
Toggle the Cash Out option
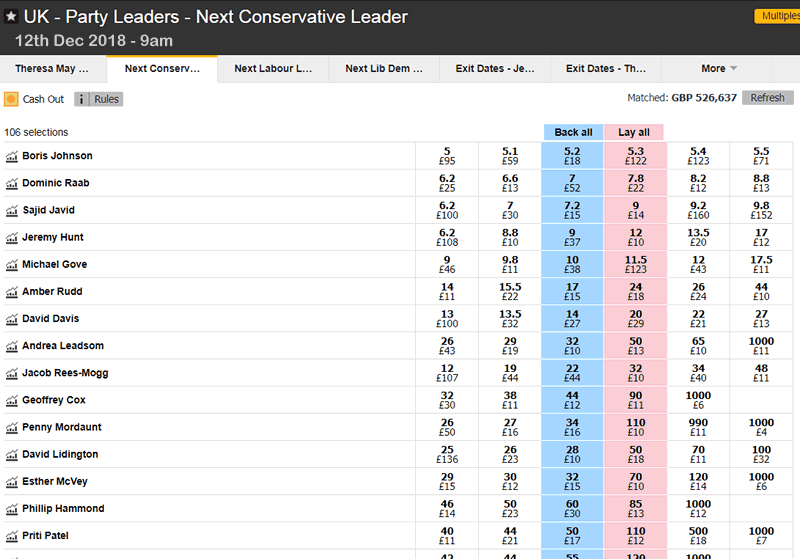[11, 99]
